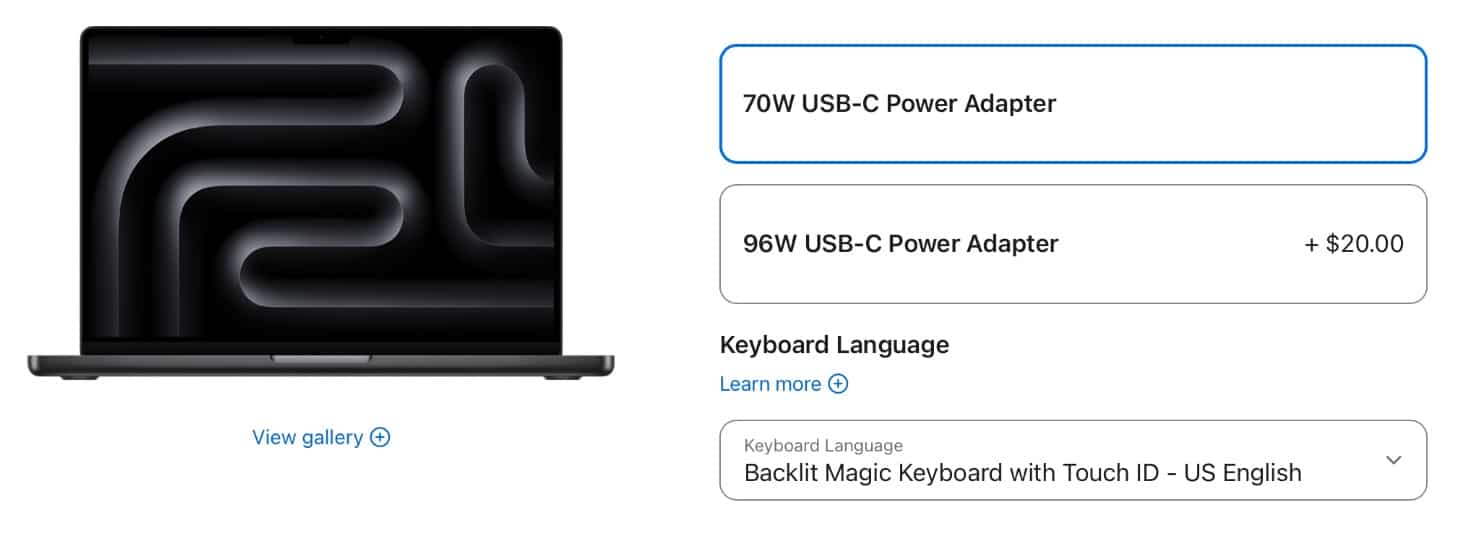The height and width of the screenshot is (544, 1467).
Task: Expand the Backlit Magic Keyboard US English selector
Action: (1022, 472)
